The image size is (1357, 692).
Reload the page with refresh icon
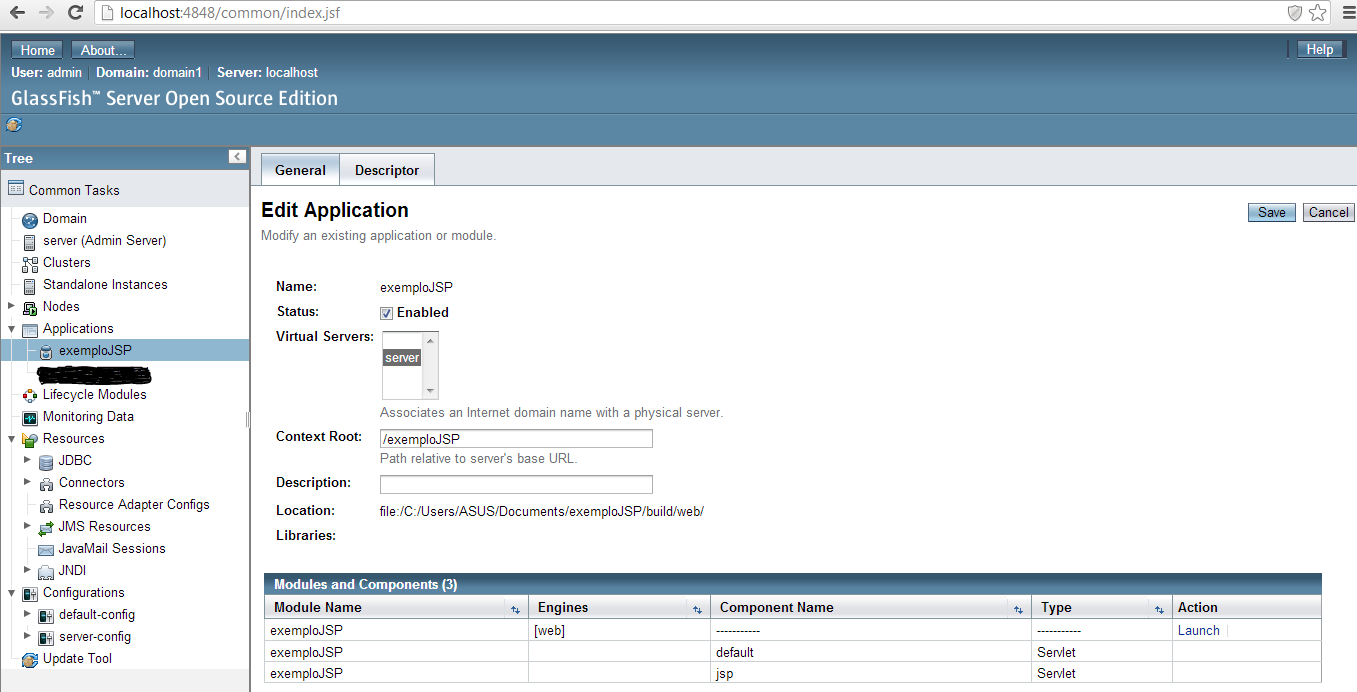pos(75,13)
